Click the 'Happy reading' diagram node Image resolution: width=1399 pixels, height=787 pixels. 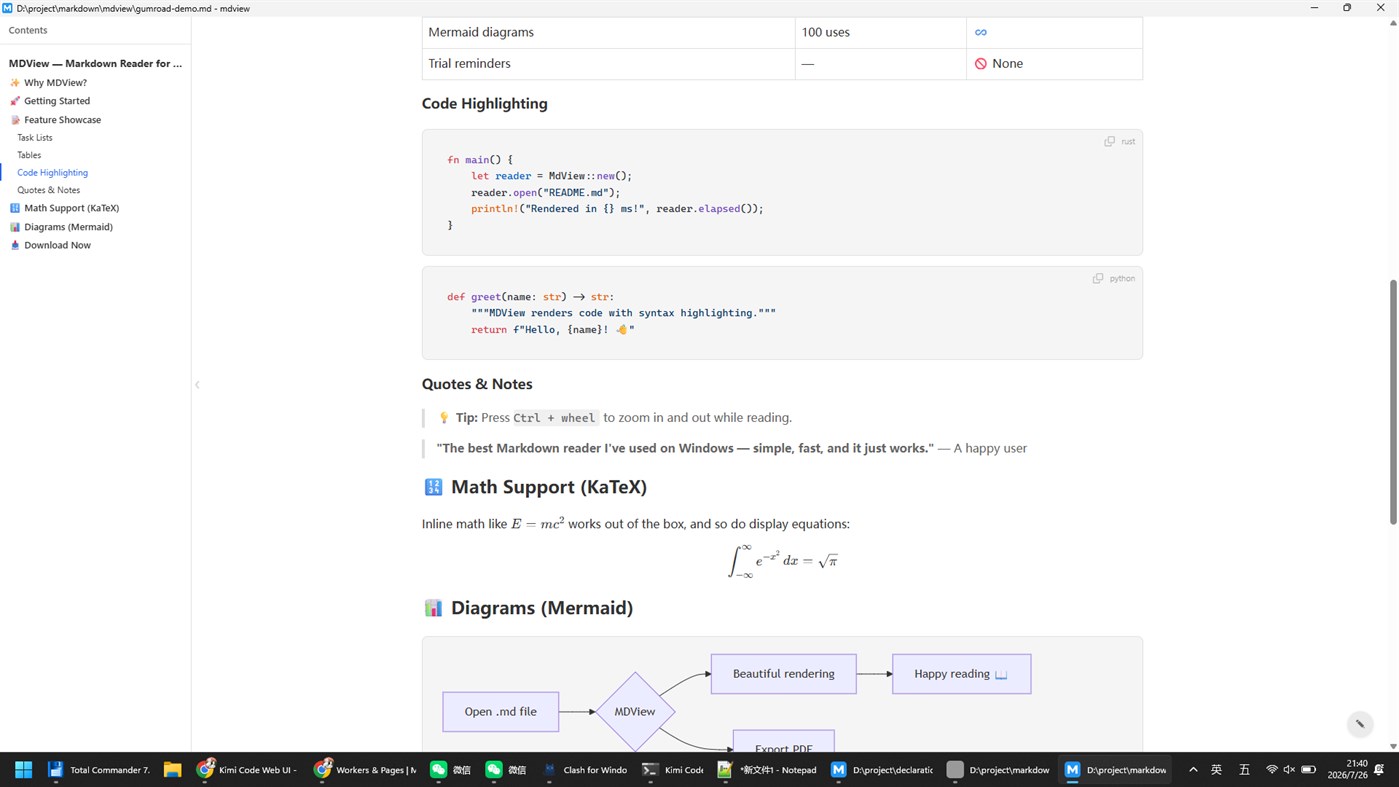961,674
